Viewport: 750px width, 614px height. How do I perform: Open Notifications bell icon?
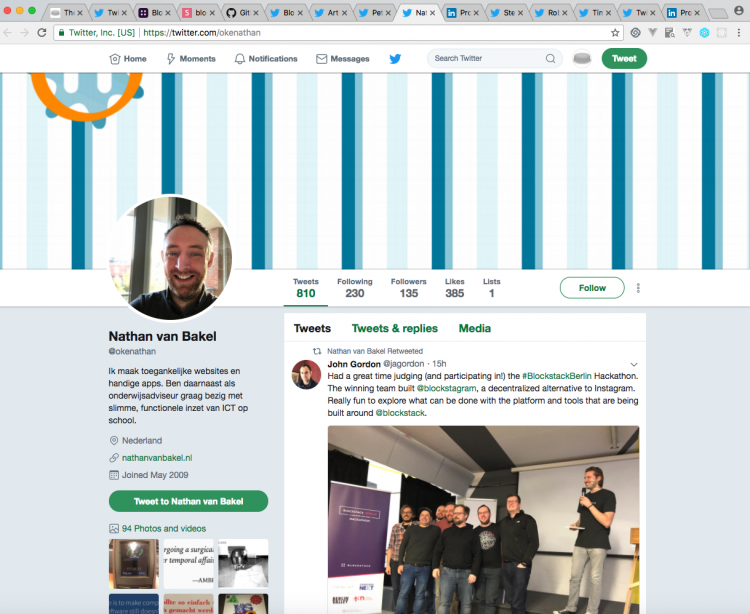pos(240,59)
